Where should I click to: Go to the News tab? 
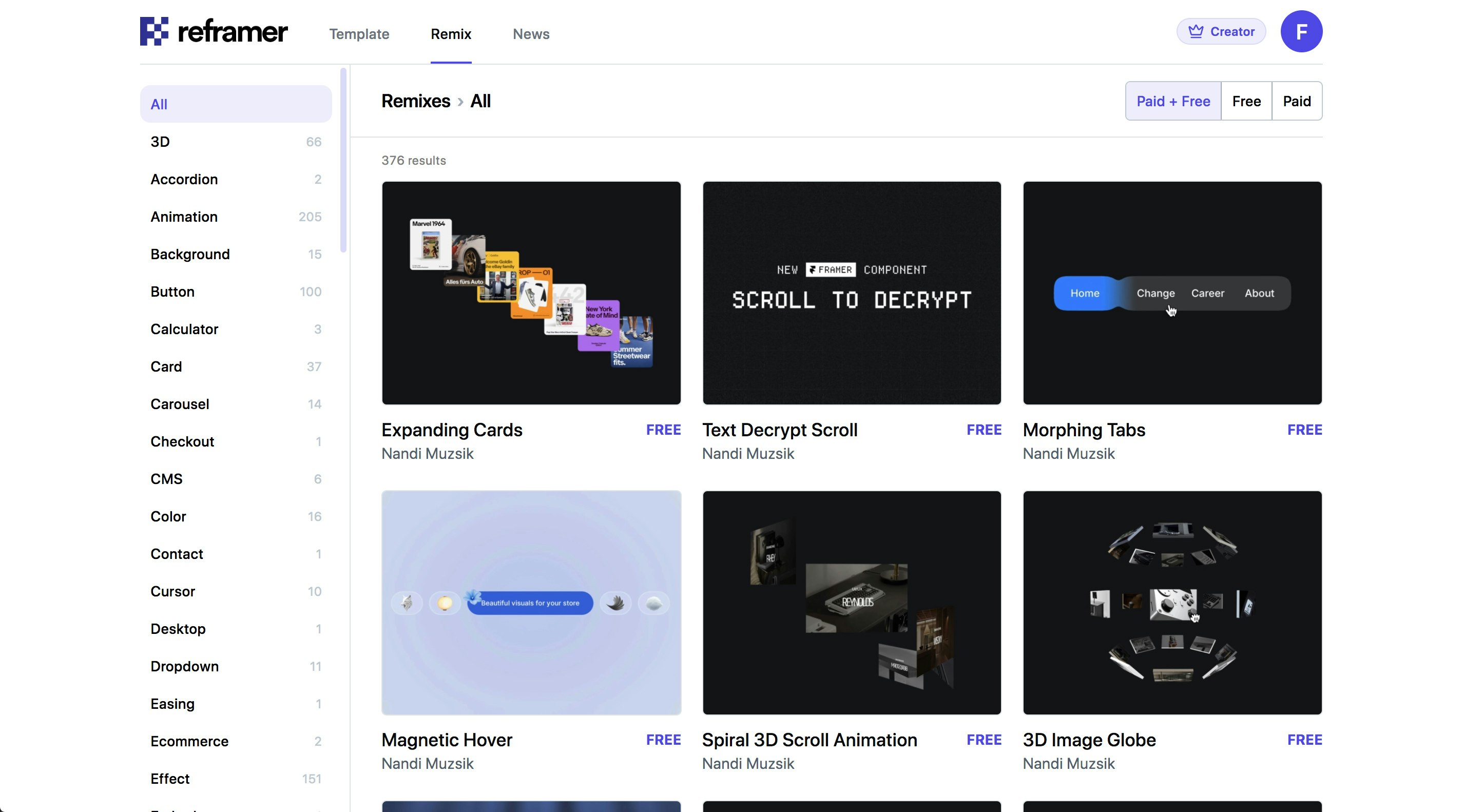pos(530,34)
